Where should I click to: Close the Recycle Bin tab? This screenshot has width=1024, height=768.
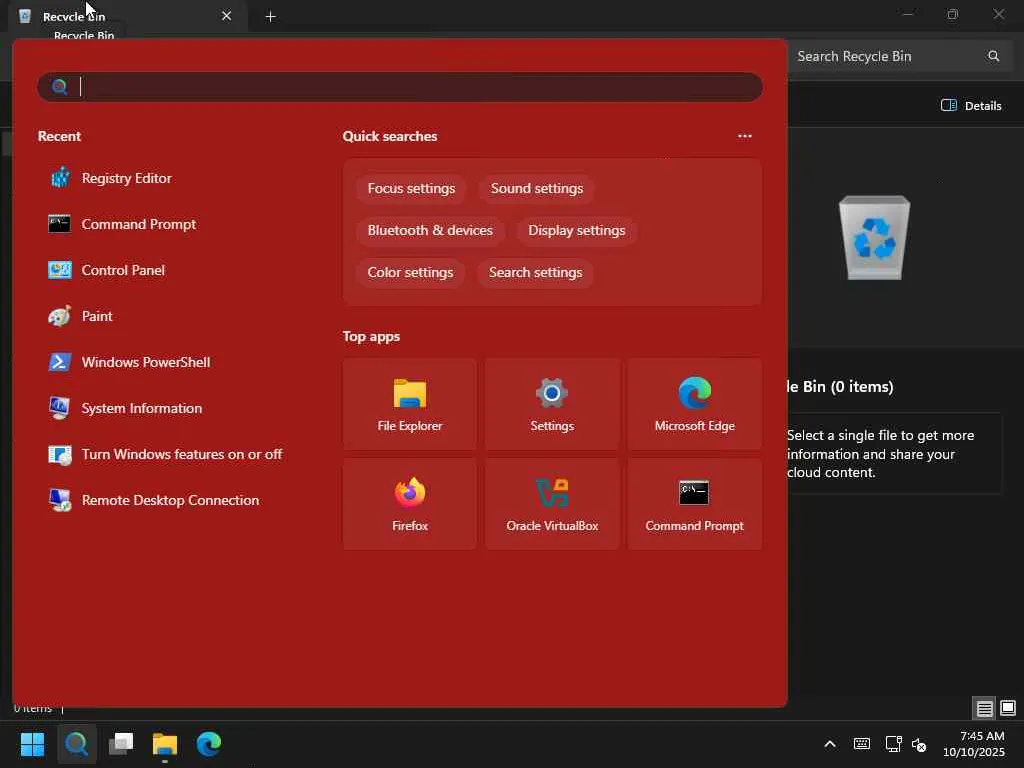227,16
